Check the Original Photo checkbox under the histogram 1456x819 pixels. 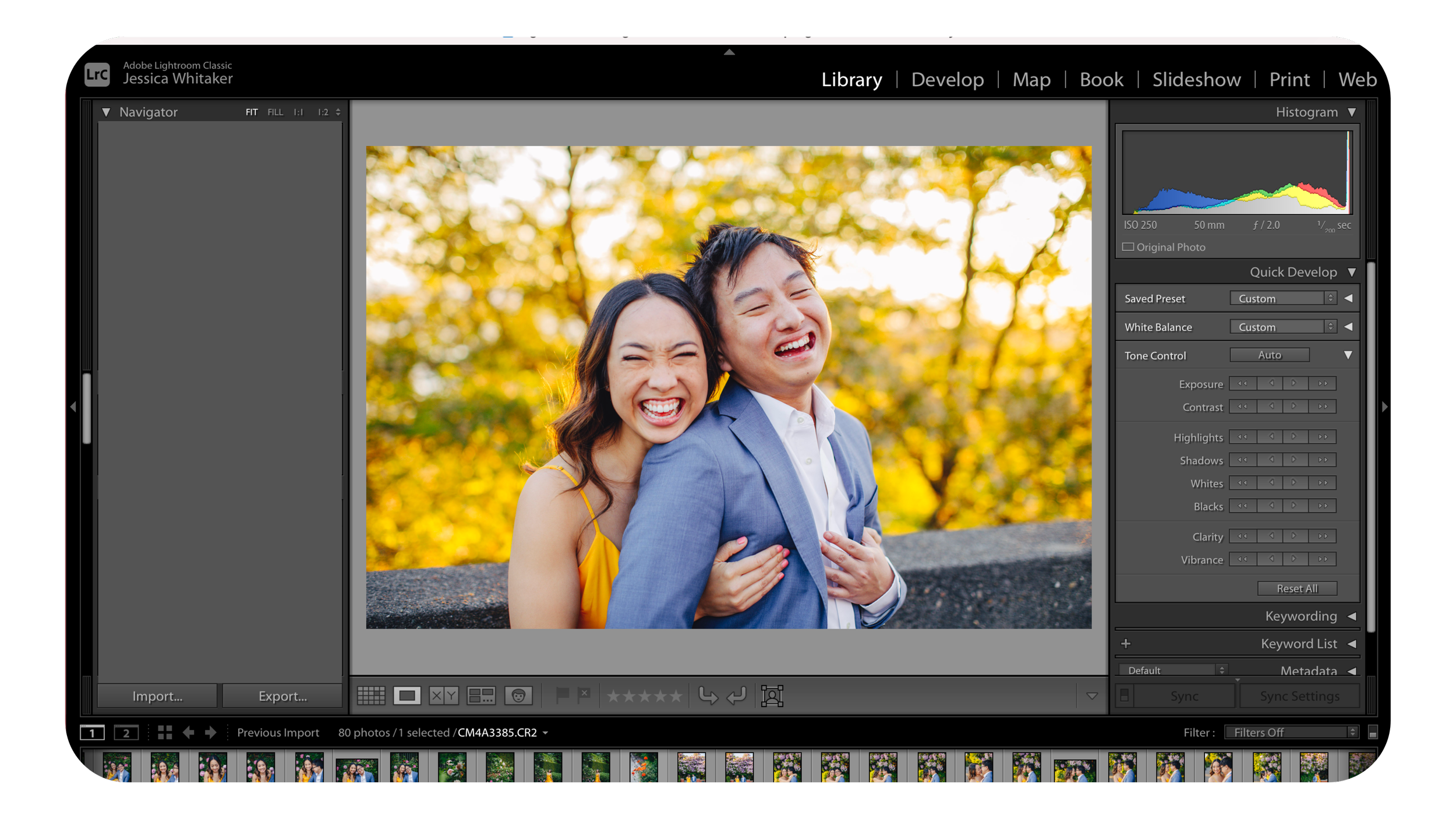pos(1127,247)
